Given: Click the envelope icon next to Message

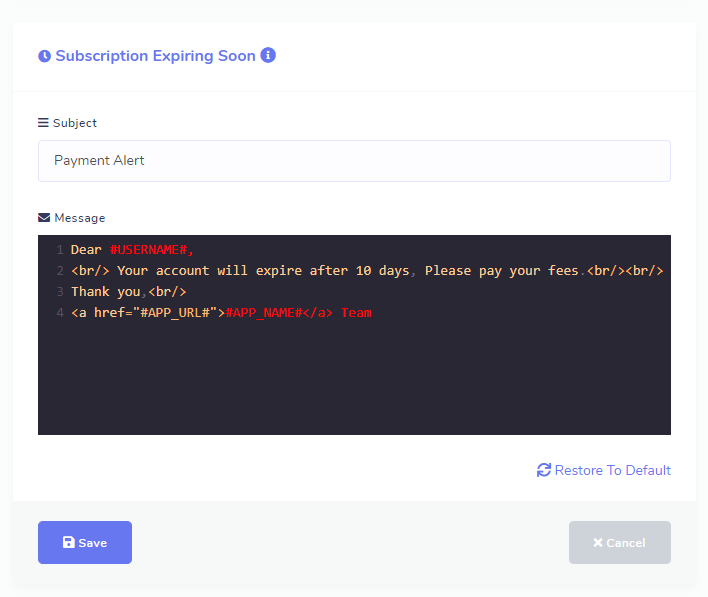Looking at the screenshot, I should pos(44,218).
